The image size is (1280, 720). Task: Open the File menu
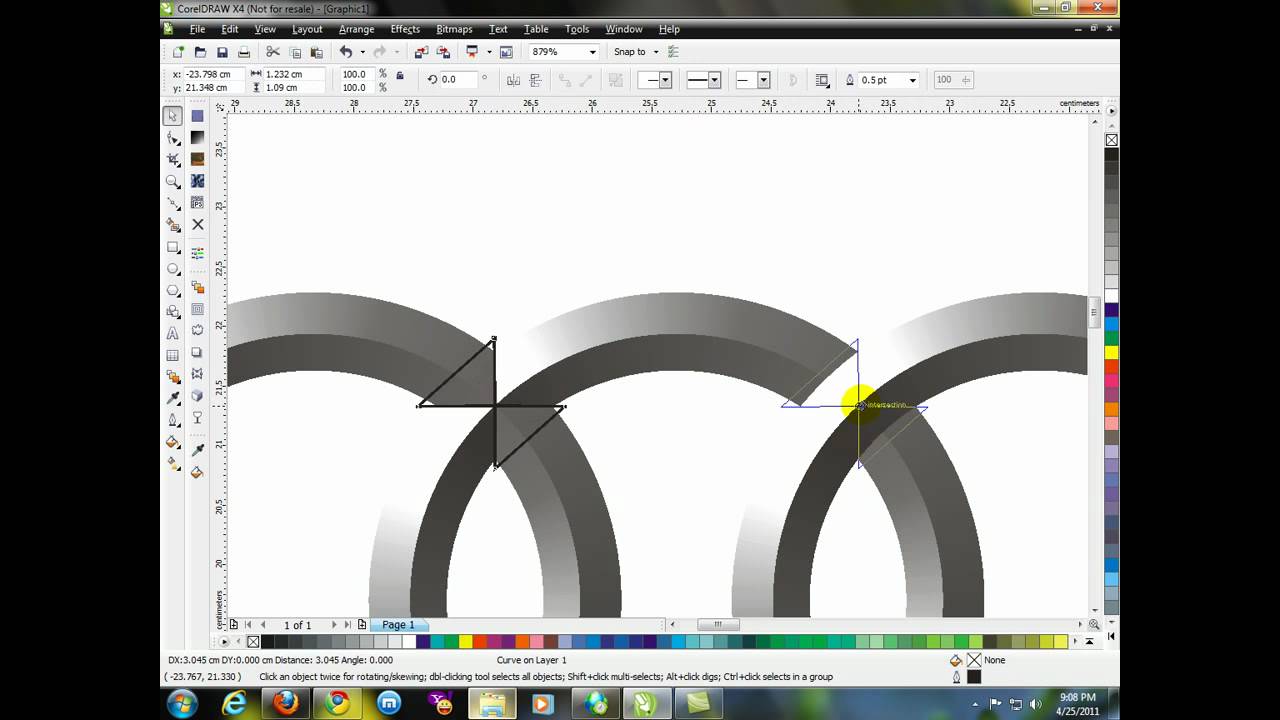pos(197,29)
